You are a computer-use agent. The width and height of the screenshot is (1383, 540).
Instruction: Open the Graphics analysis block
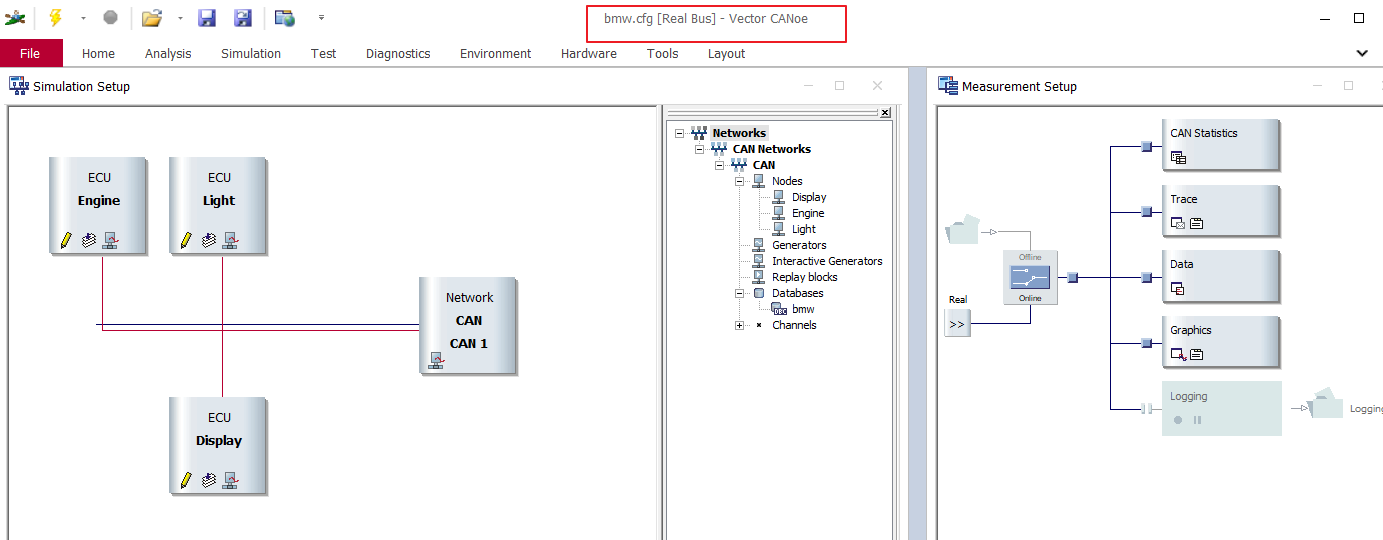(1221, 343)
